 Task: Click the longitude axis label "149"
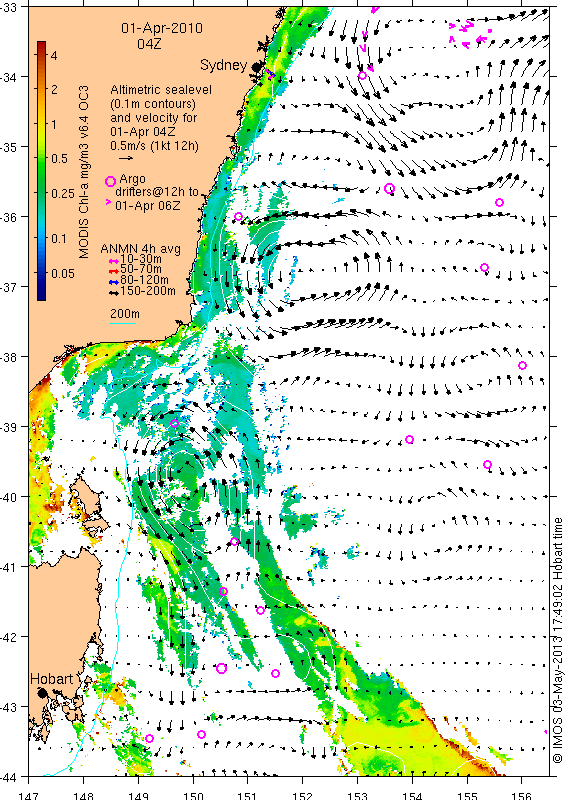pos(138,795)
